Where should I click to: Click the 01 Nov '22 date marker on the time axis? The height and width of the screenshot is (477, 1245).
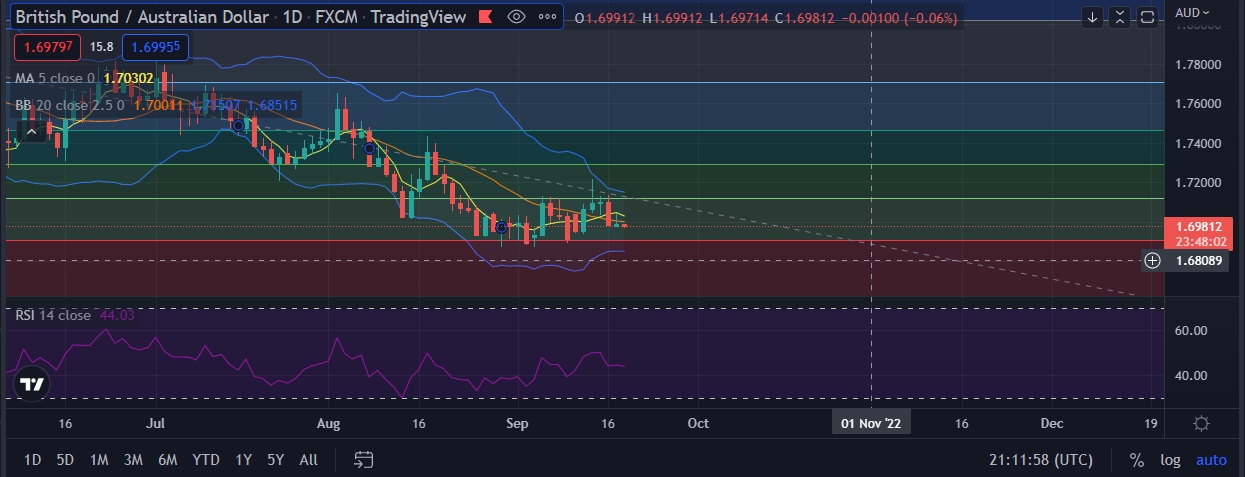coord(871,423)
